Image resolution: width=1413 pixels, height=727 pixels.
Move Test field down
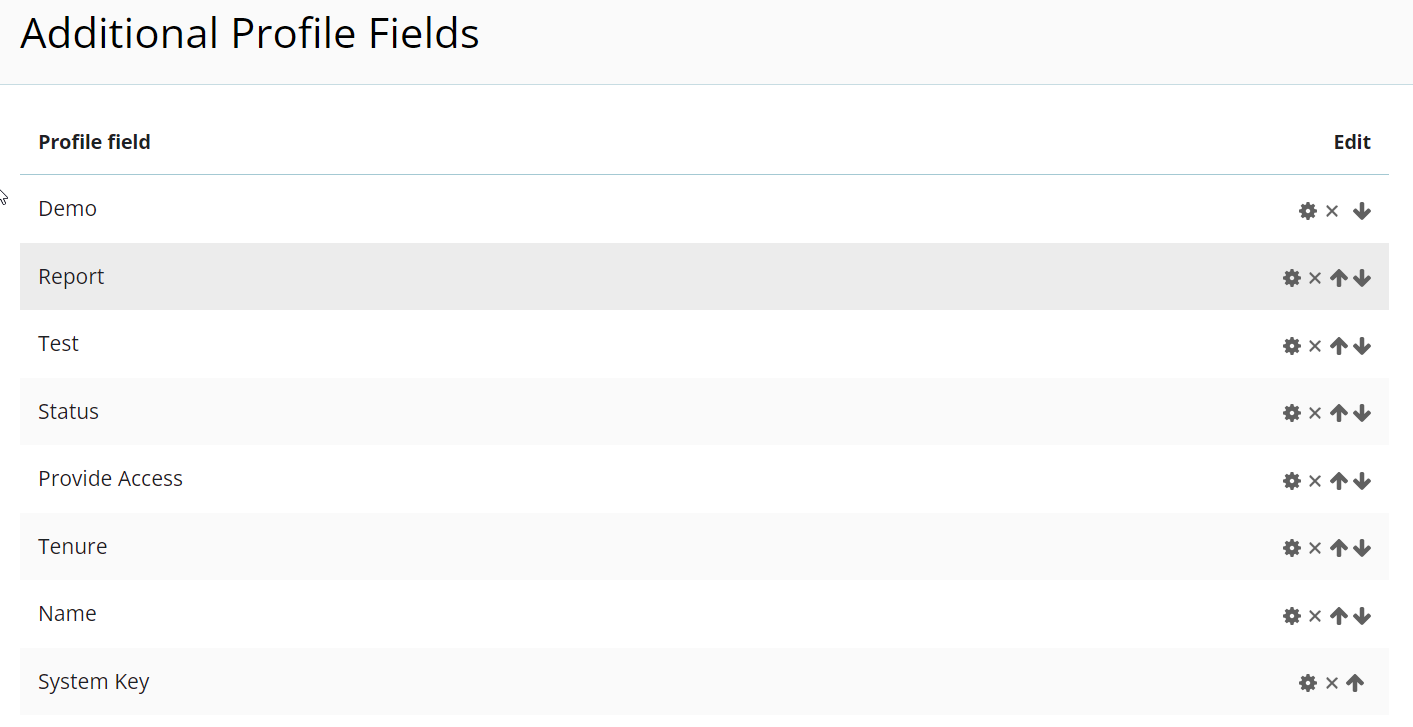pyautogui.click(x=1361, y=346)
